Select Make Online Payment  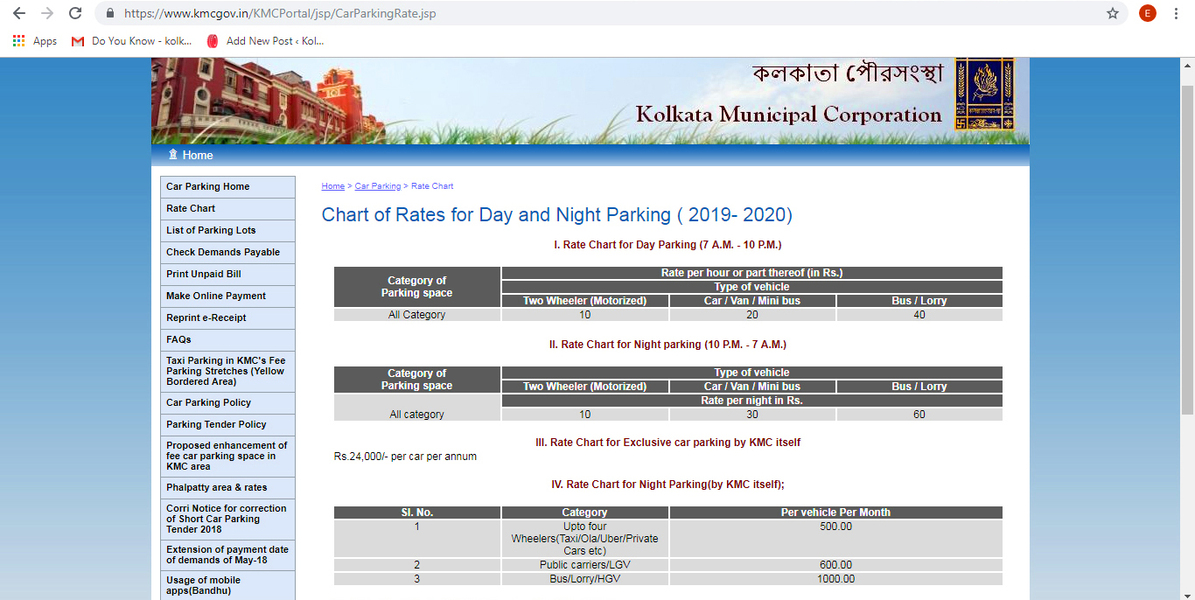tap(216, 296)
